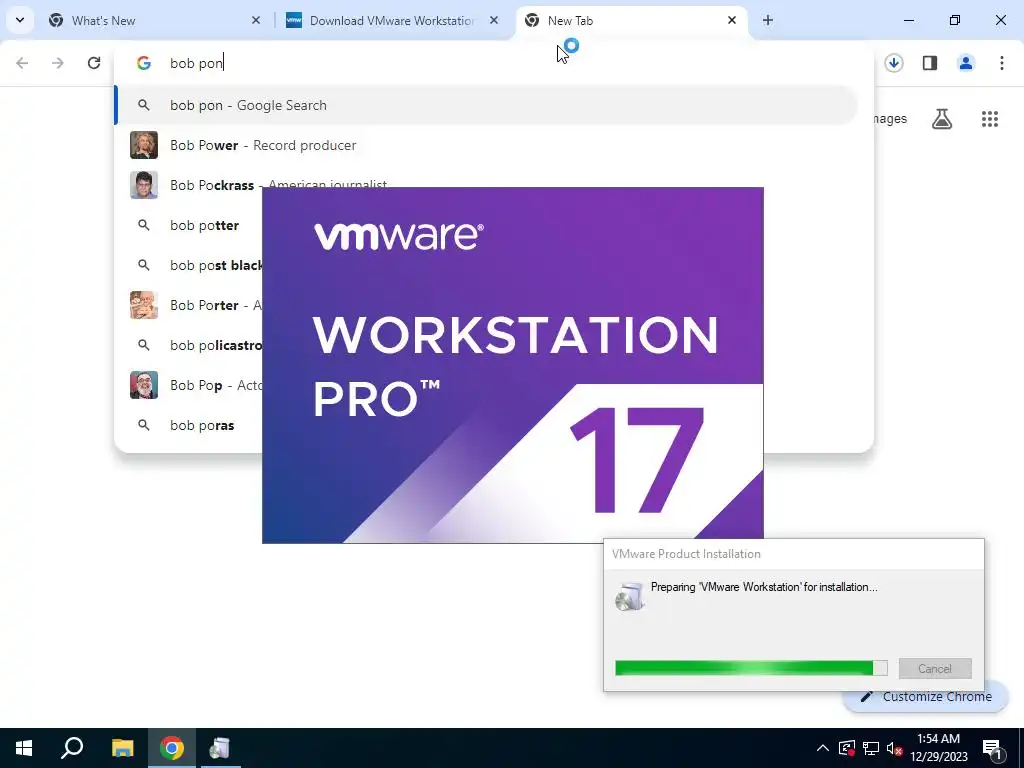Click the VMware installer taskbar icon
Screen dimensions: 1024x768
click(x=220, y=748)
